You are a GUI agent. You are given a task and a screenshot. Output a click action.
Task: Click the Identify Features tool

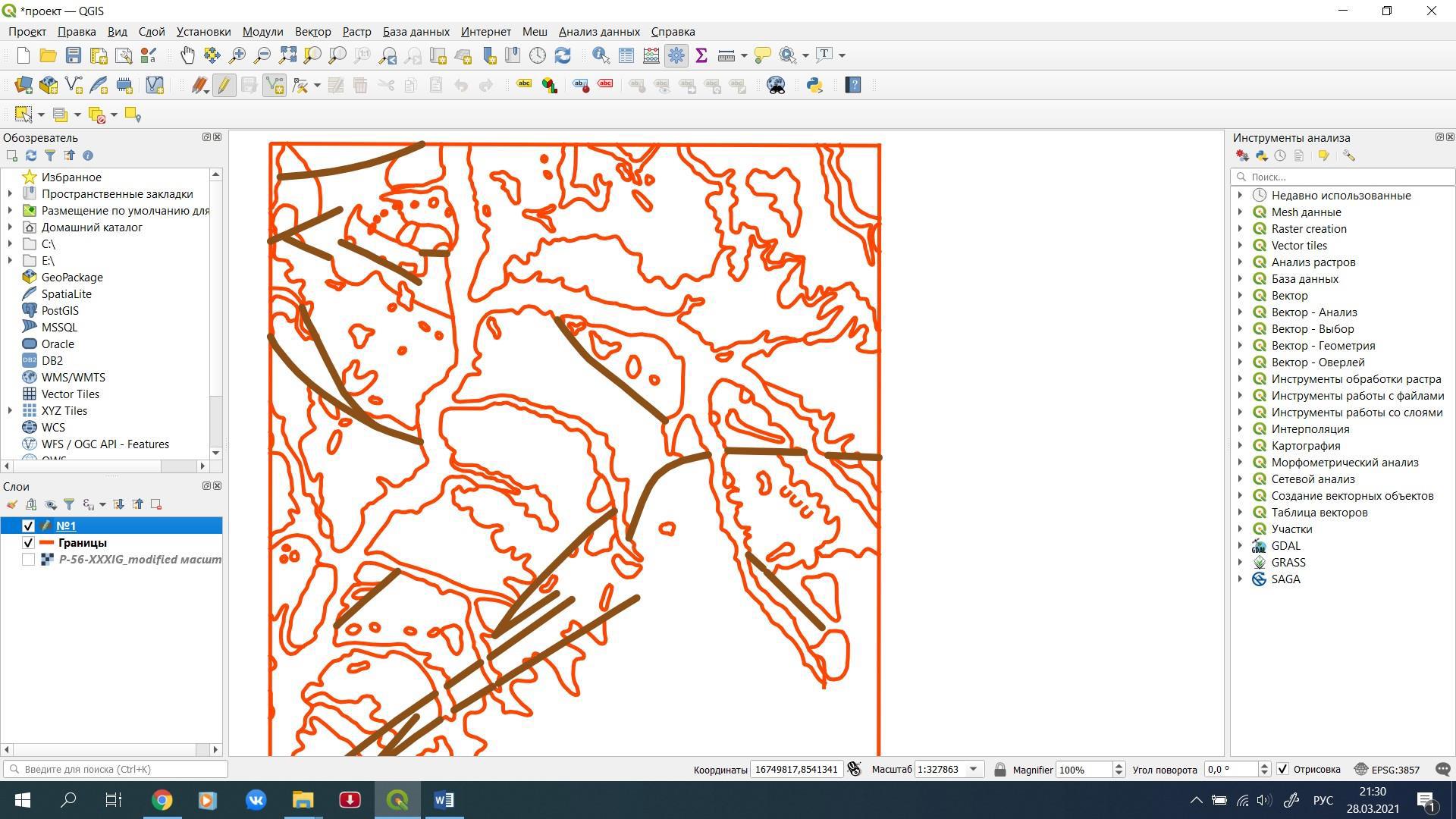coord(601,55)
